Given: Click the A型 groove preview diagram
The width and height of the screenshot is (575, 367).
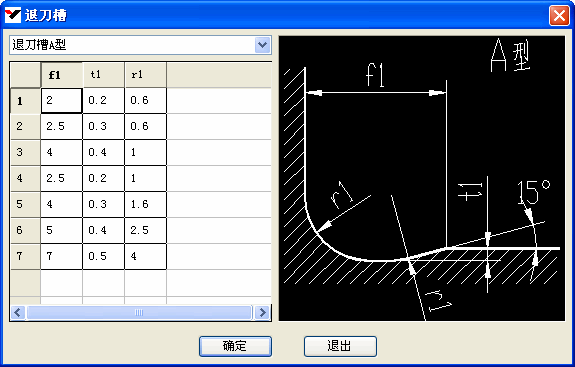Looking at the screenshot, I should point(422,178).
